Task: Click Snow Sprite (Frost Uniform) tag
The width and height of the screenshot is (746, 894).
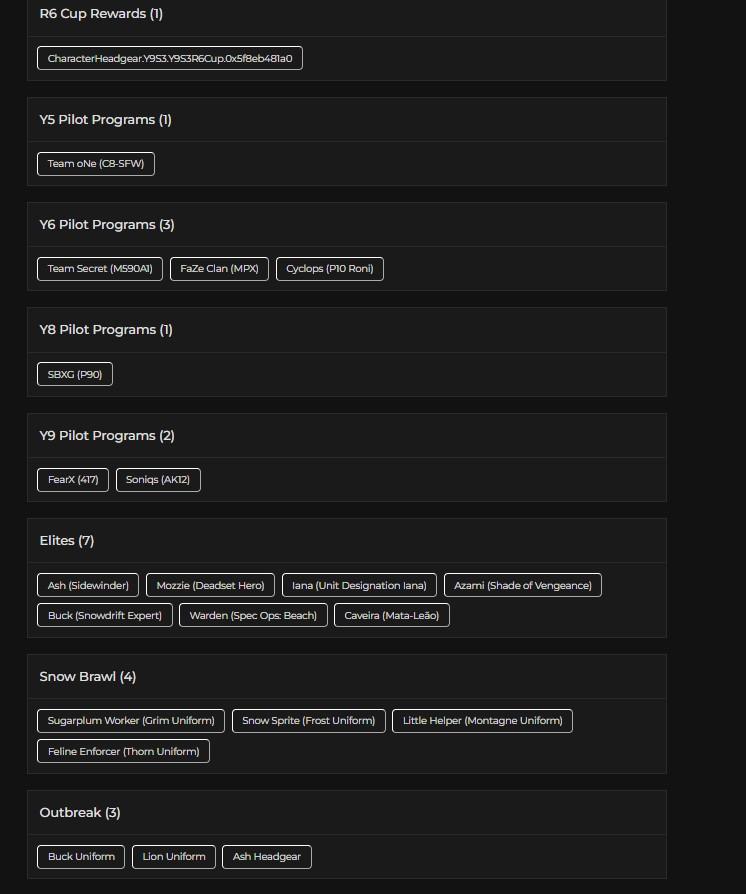Action: (x=309, y=721)
